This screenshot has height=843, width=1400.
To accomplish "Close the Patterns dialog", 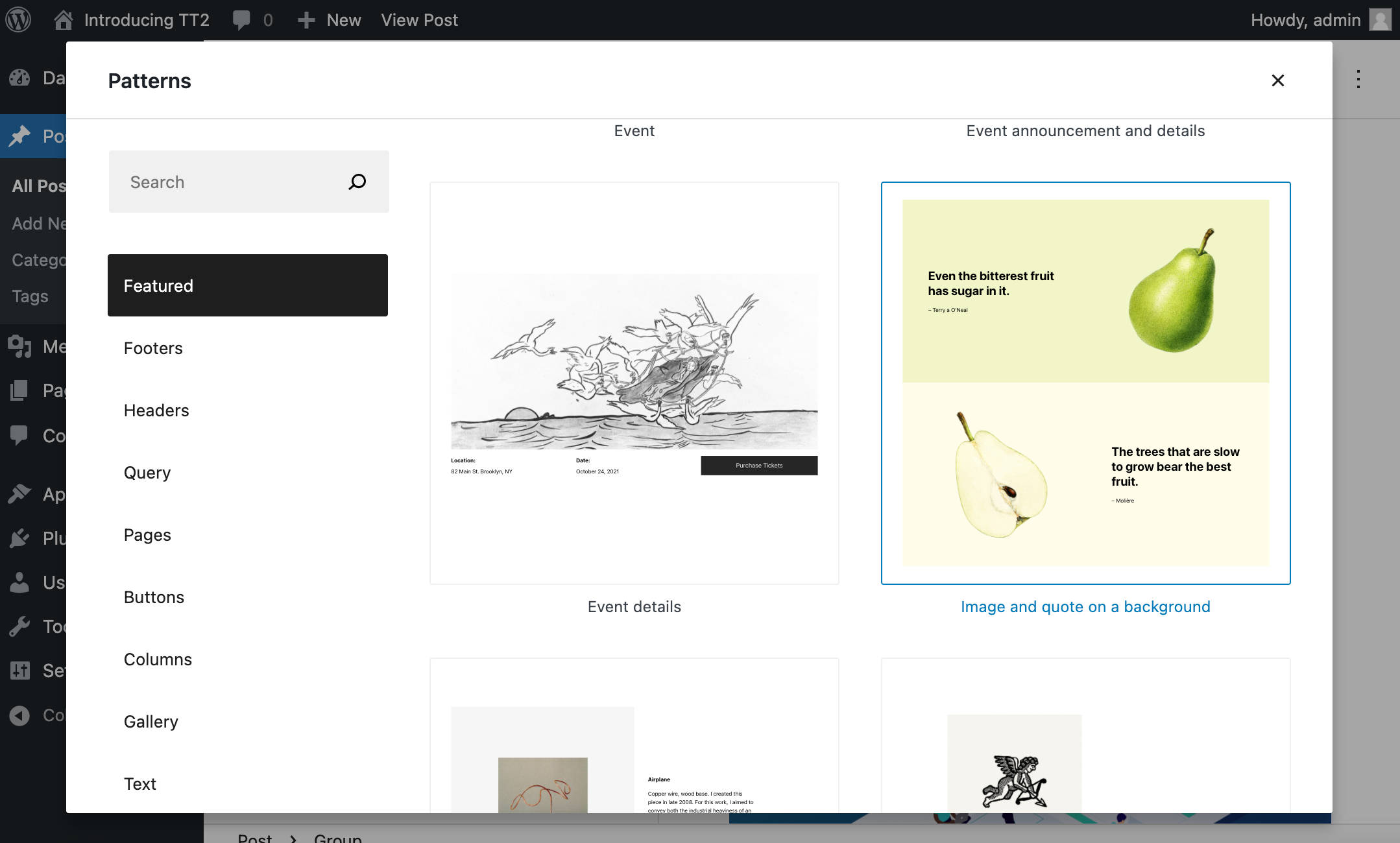I will click(x=1277, y=80).
